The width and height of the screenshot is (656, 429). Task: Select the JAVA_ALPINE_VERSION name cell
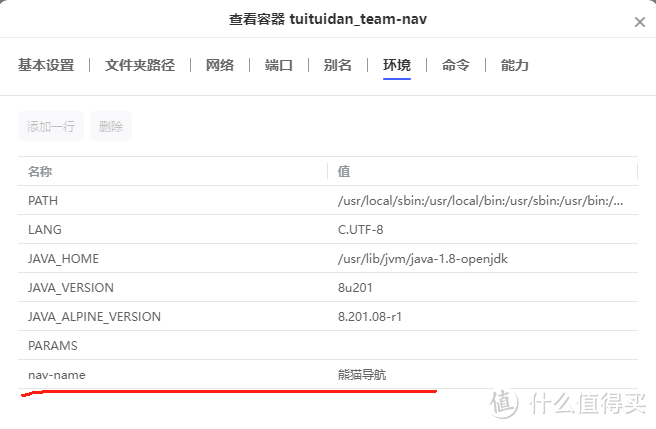click(x=172, y=316)
